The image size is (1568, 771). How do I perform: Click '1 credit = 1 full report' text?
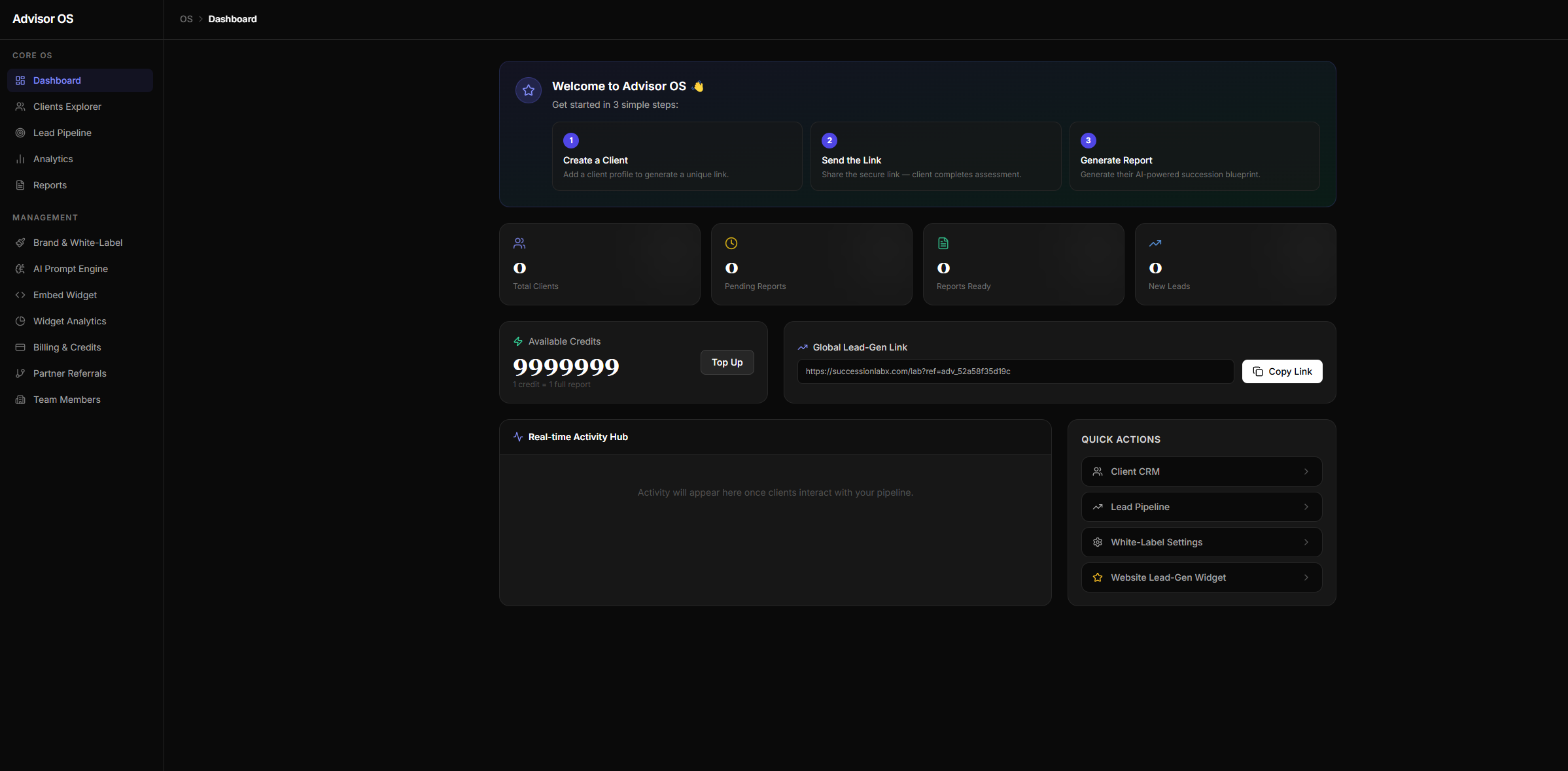[551, 385]
